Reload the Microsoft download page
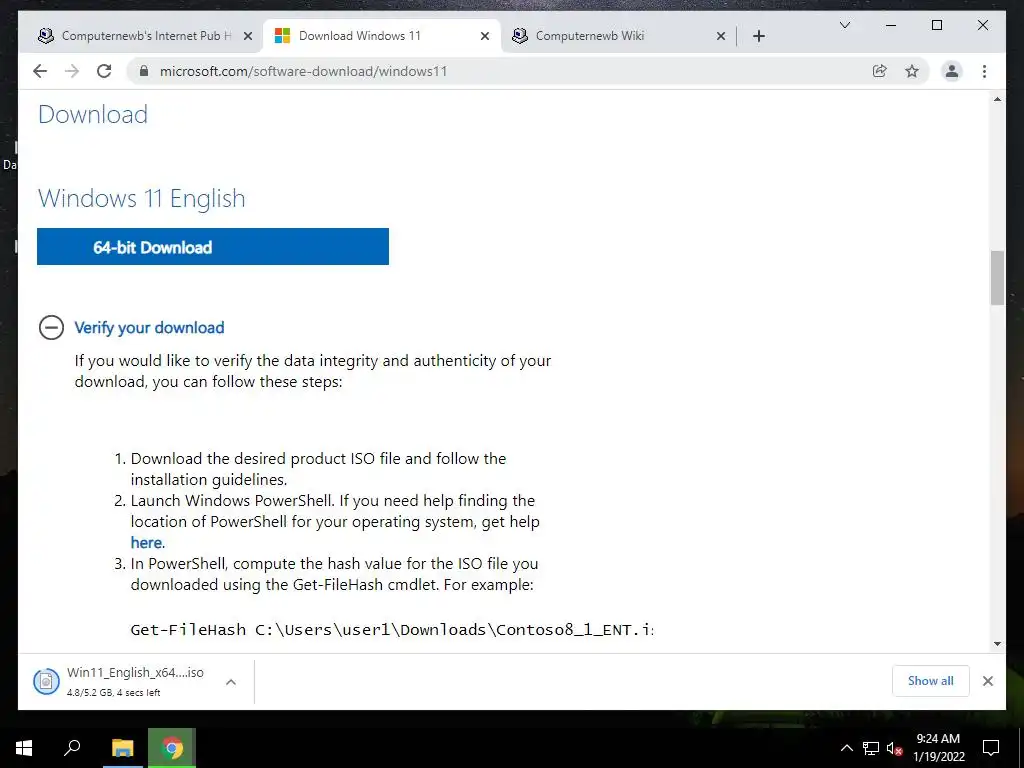The width and height of the screenshot is (1024, 768). 104,71
